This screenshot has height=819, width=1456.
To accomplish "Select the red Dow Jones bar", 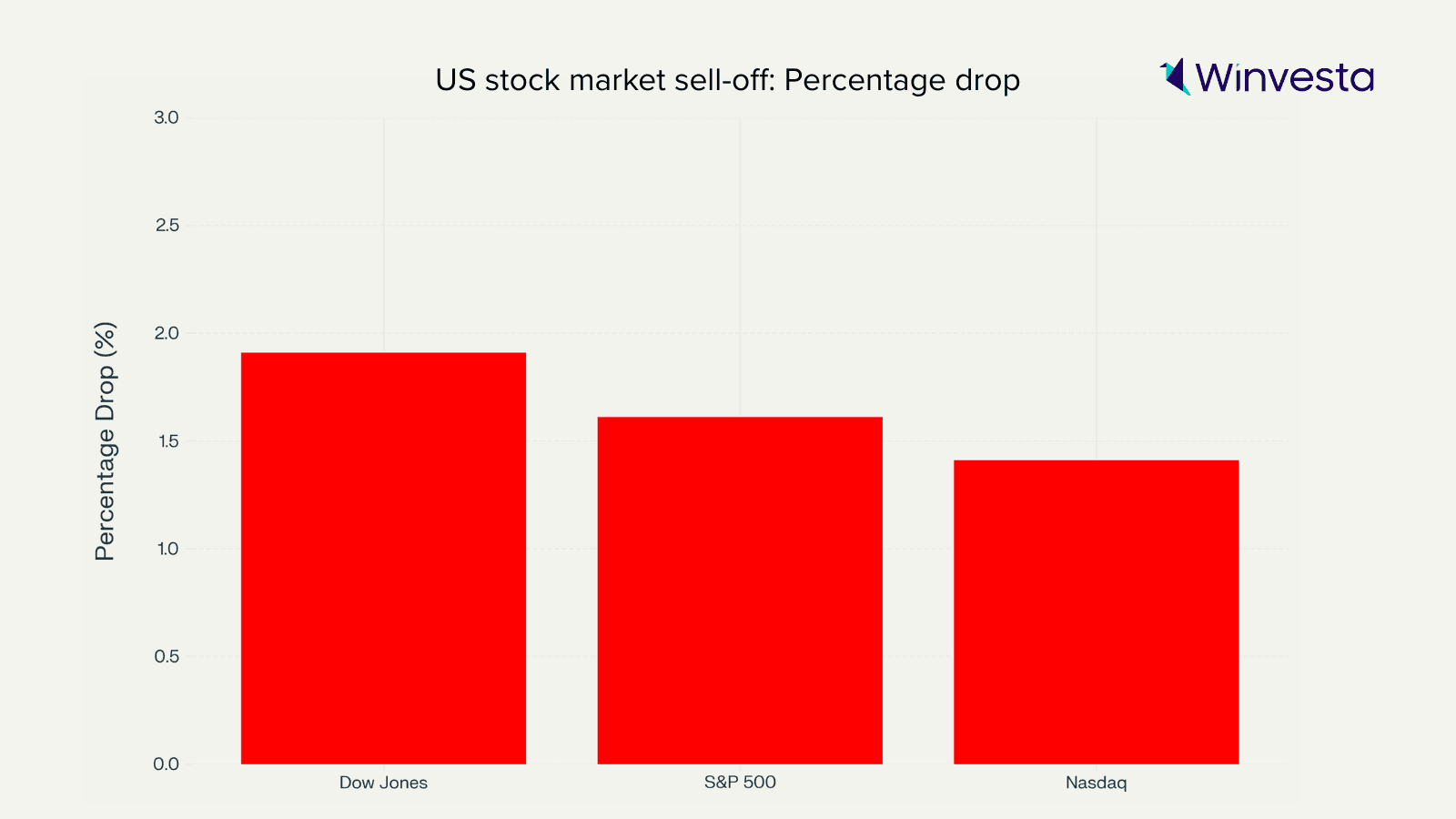I will pyautogui.click(x=383, y=558).
